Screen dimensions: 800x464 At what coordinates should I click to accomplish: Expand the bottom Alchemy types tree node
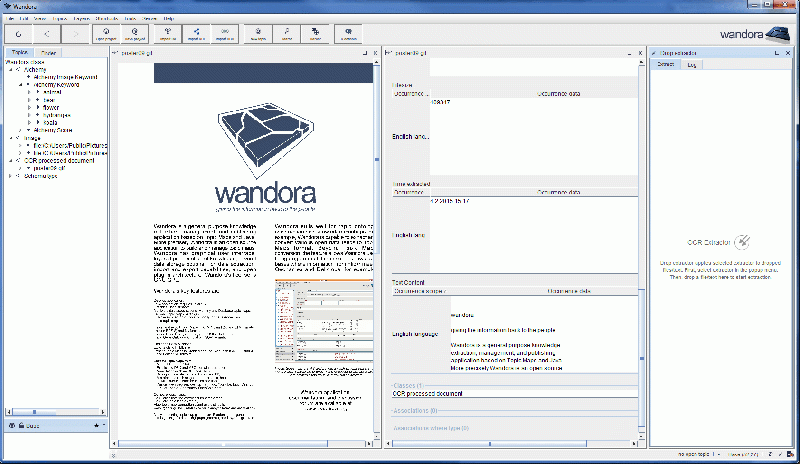click(x=10, y=176)
